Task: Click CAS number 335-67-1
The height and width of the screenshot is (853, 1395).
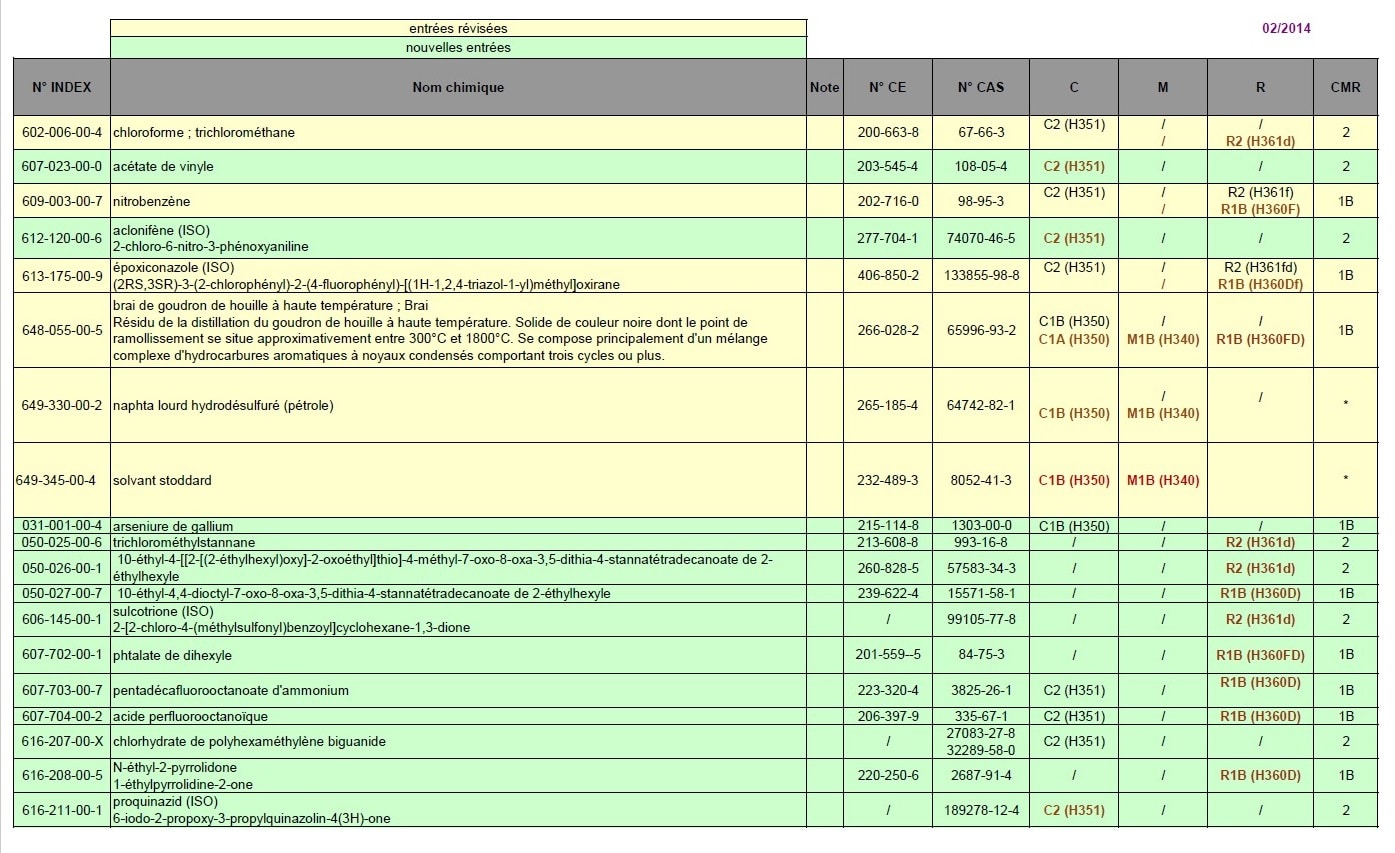Action: (981, 716)
